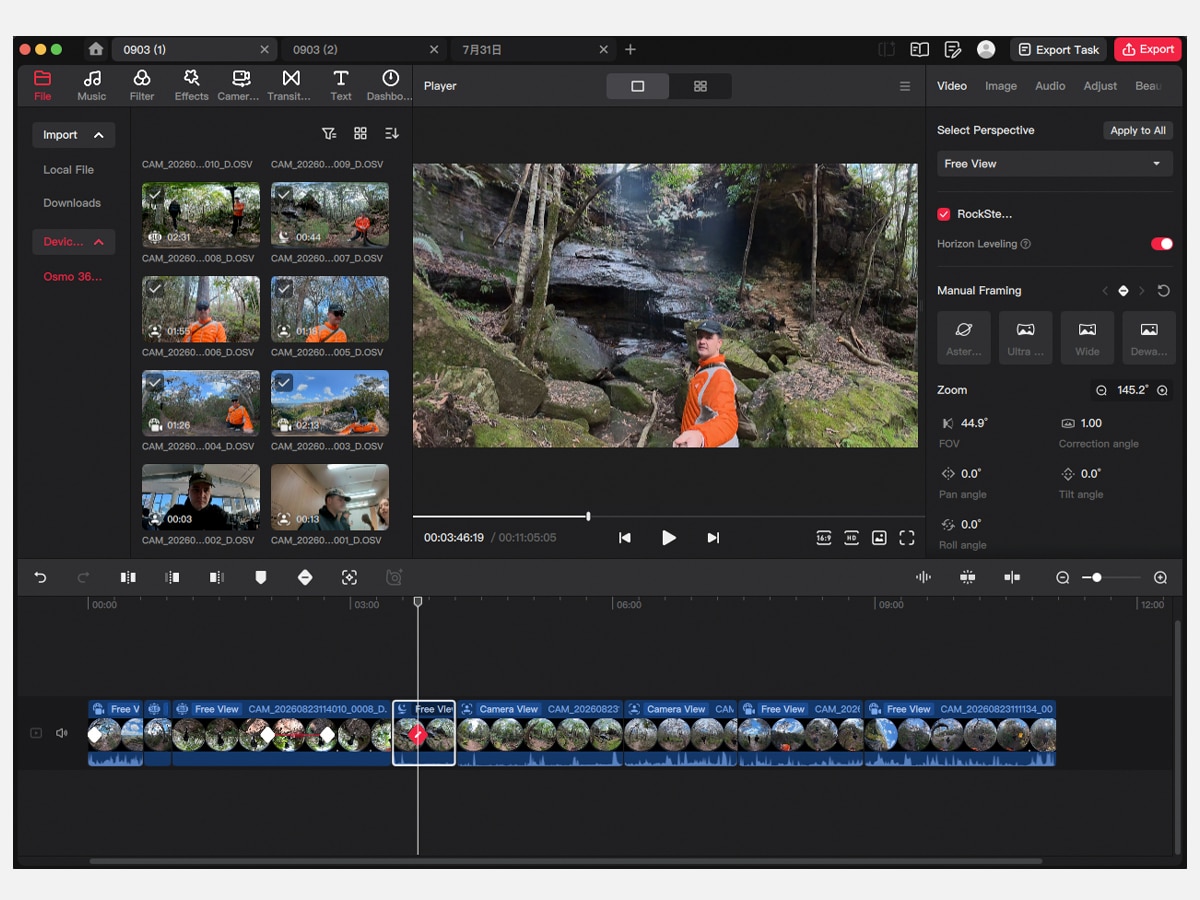Toggle checkbox on clip CAM_...005_D.OSV
1200x900 pixels.
click(284, 288)
